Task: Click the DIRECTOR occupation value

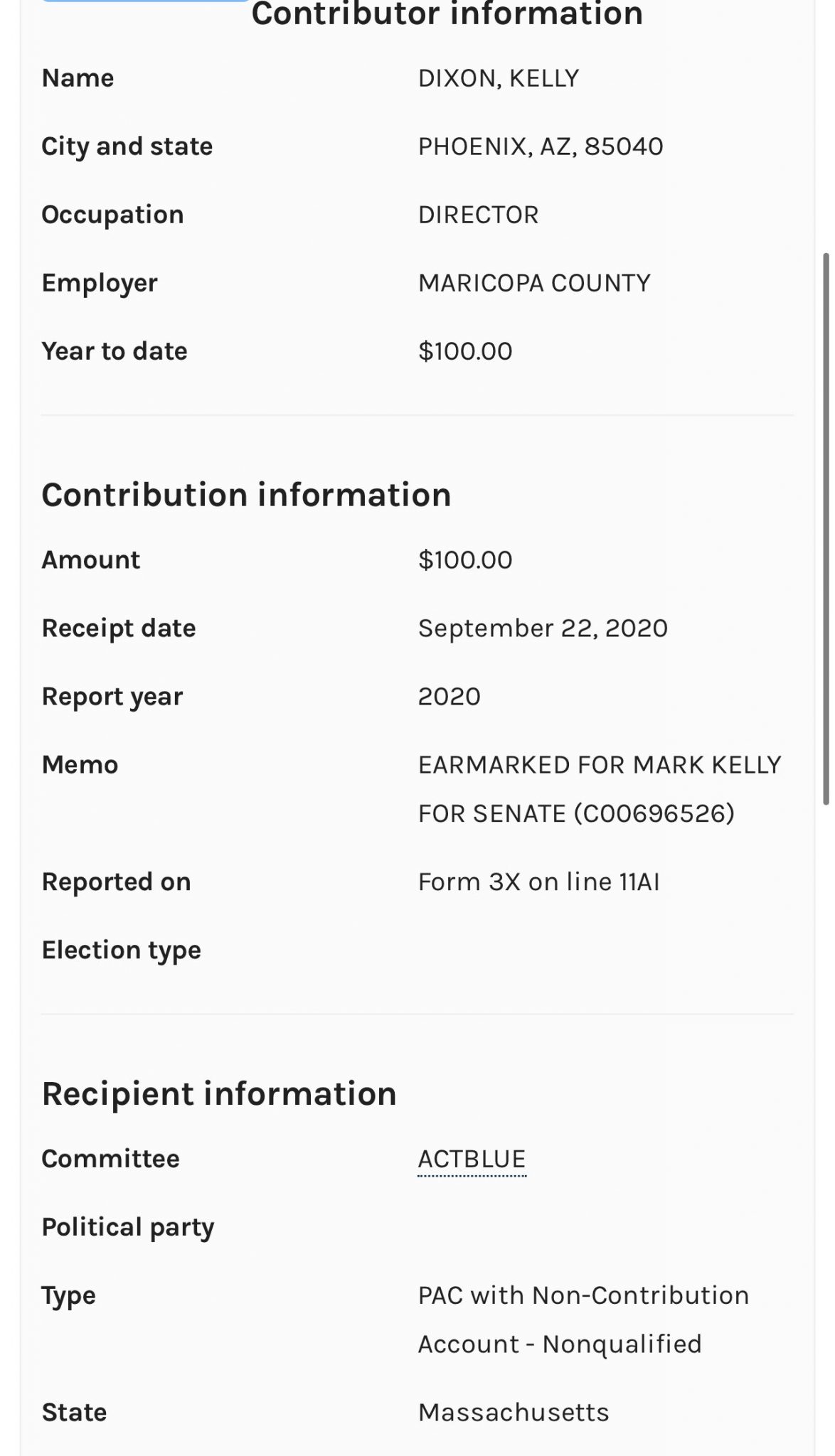Action: point(478,215)
